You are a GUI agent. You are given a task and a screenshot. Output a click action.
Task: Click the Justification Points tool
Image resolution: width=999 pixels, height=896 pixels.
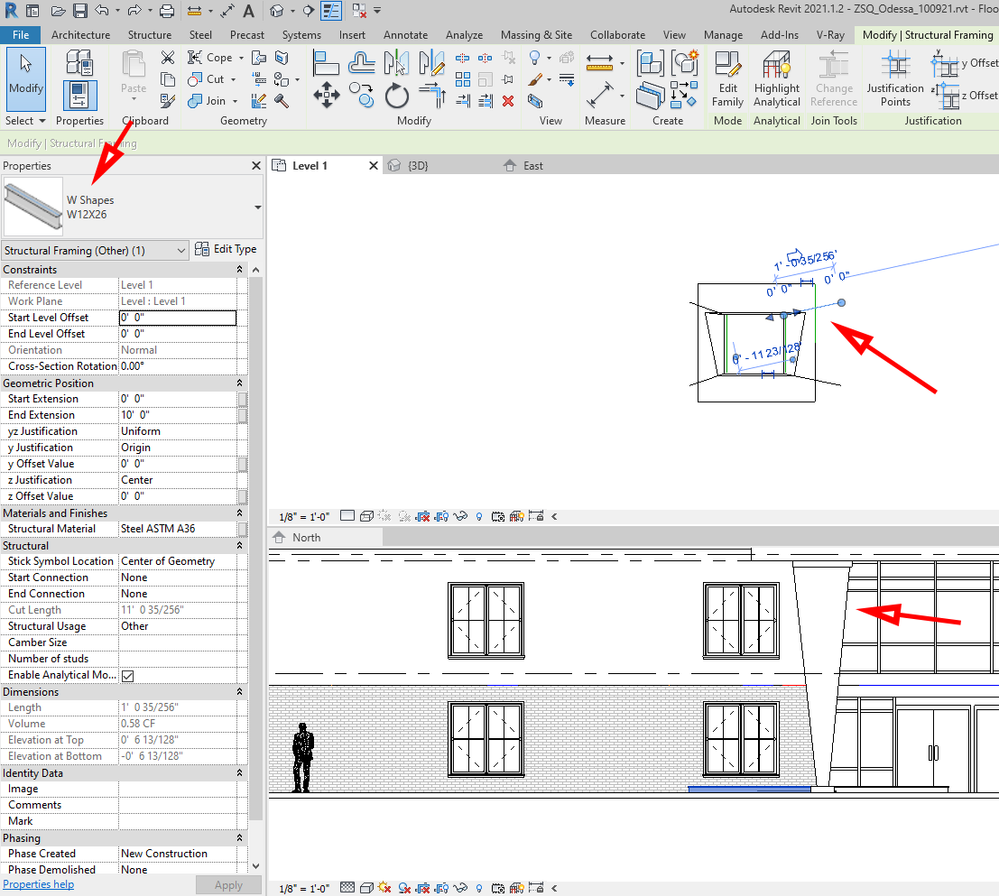894,80
